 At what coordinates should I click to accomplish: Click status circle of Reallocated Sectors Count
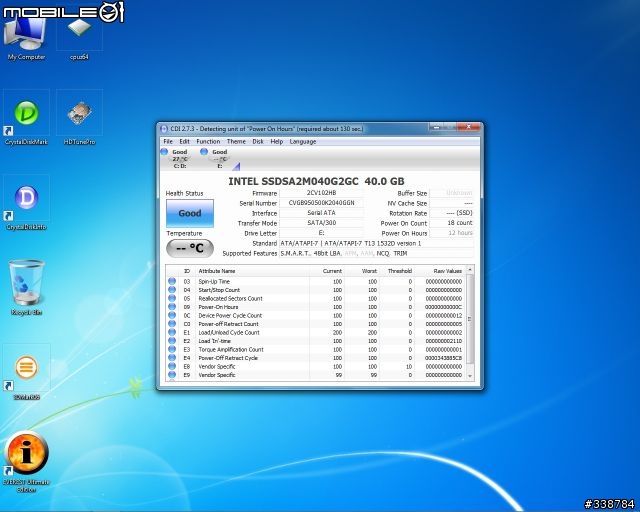[172, 298]
